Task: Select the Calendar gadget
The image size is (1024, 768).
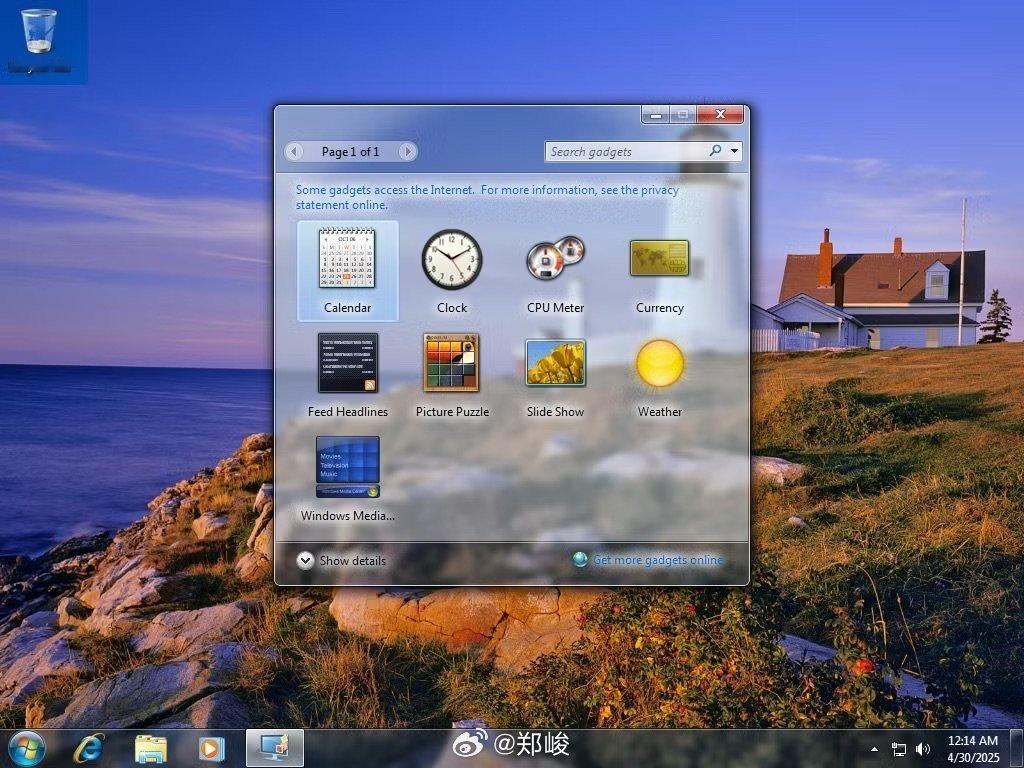Action: coord(347,270)
